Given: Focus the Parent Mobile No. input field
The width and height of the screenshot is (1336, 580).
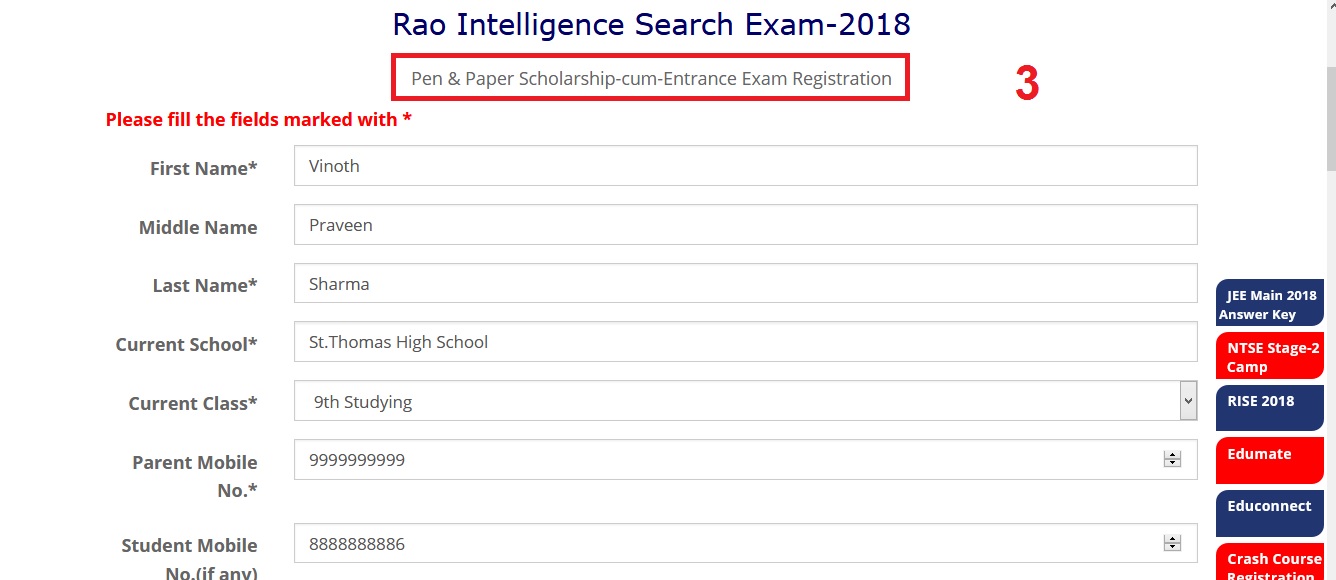Looking at the screenshot, I should [x=730, y=460].
